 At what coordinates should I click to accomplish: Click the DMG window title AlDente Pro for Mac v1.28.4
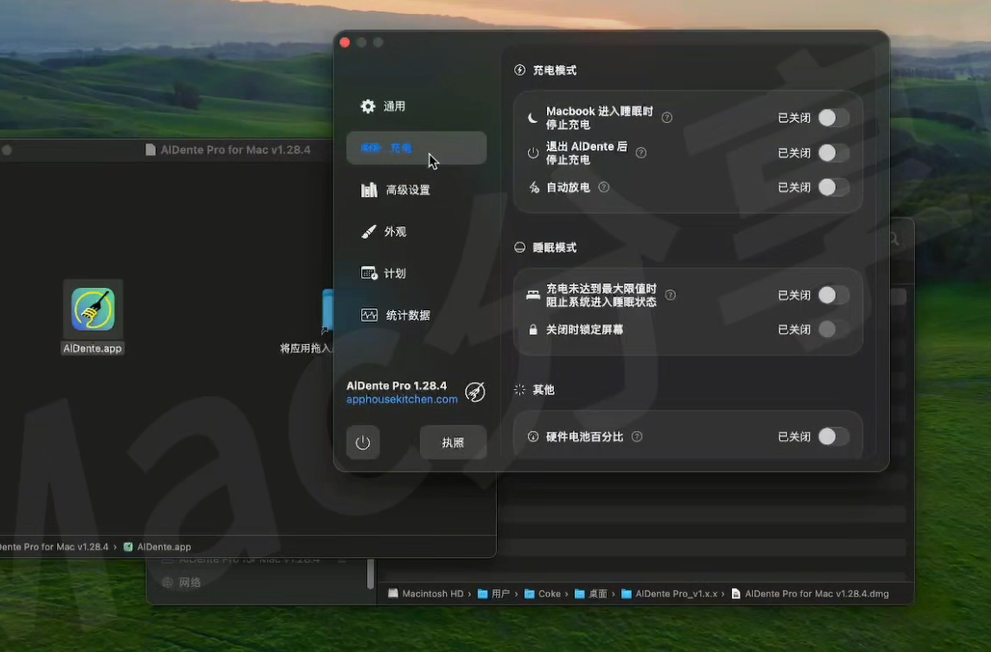235,150
